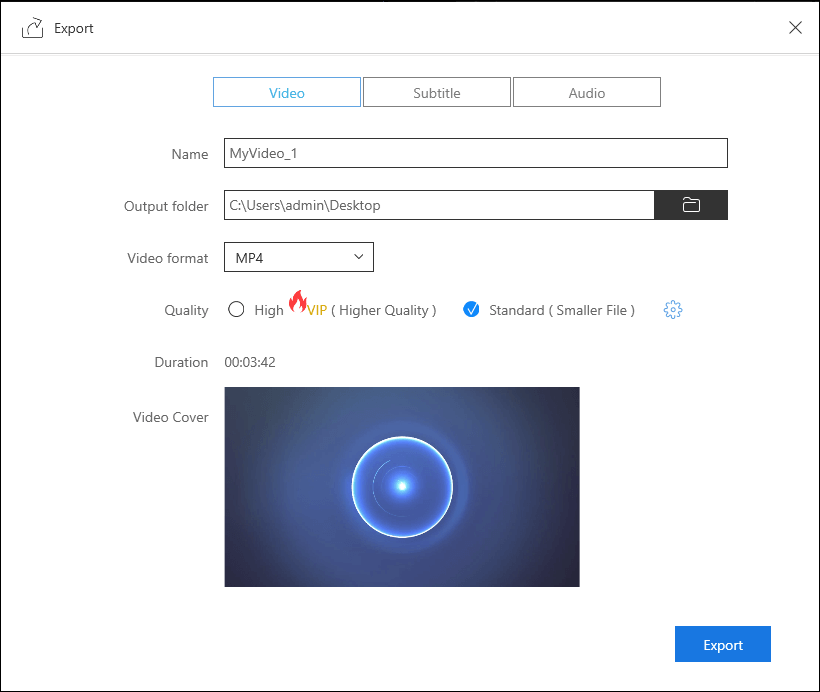Close the Export dialog with the X
The image size is (820, 692).
795,28
